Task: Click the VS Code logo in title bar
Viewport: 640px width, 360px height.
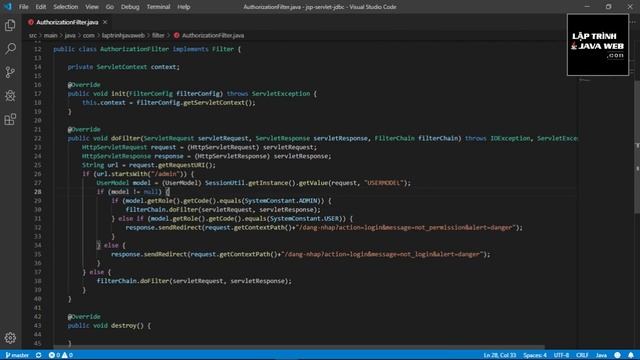Action: tap(8, 7)
